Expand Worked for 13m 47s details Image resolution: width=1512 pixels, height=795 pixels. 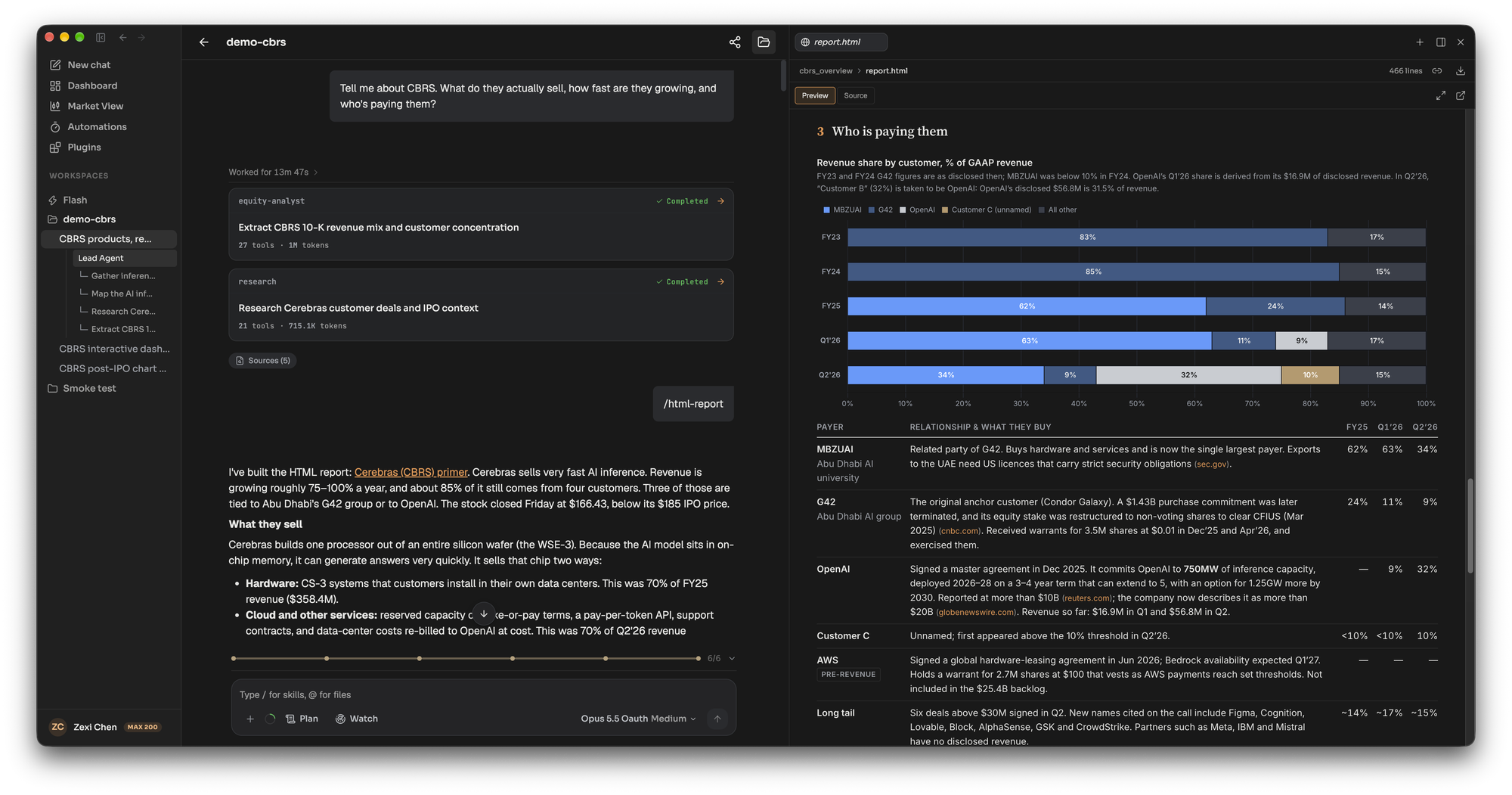pyautogui.click(x=273, y=172)
